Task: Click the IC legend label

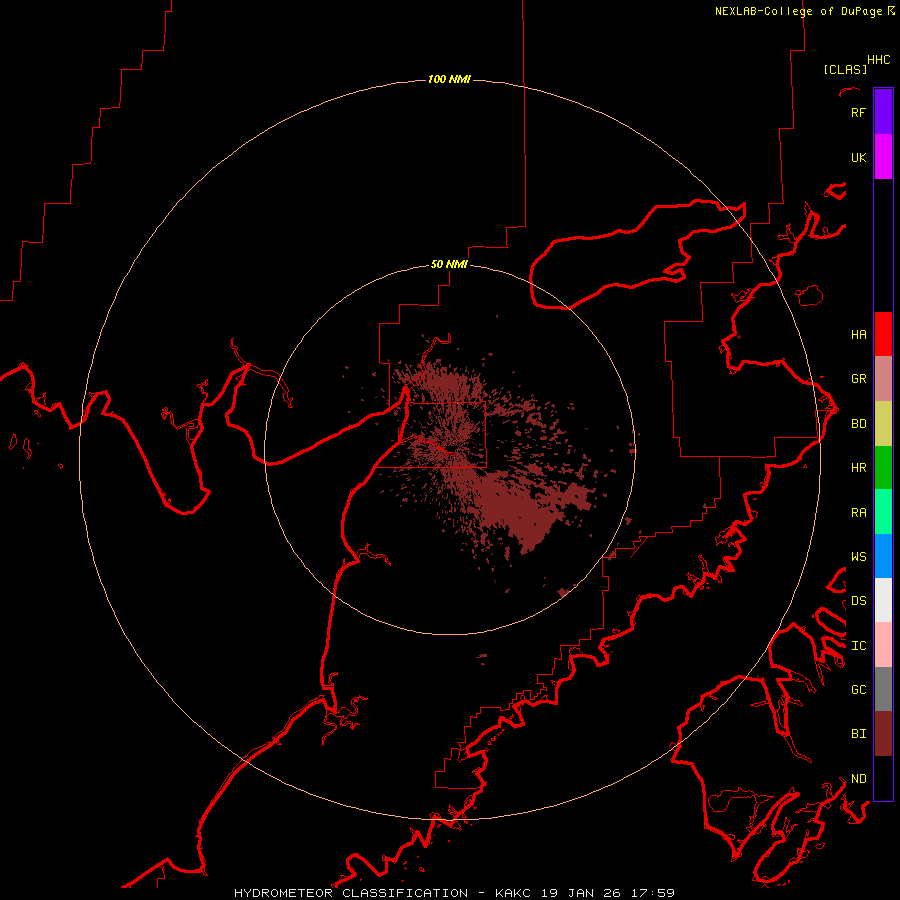Action: pos(858,646)
